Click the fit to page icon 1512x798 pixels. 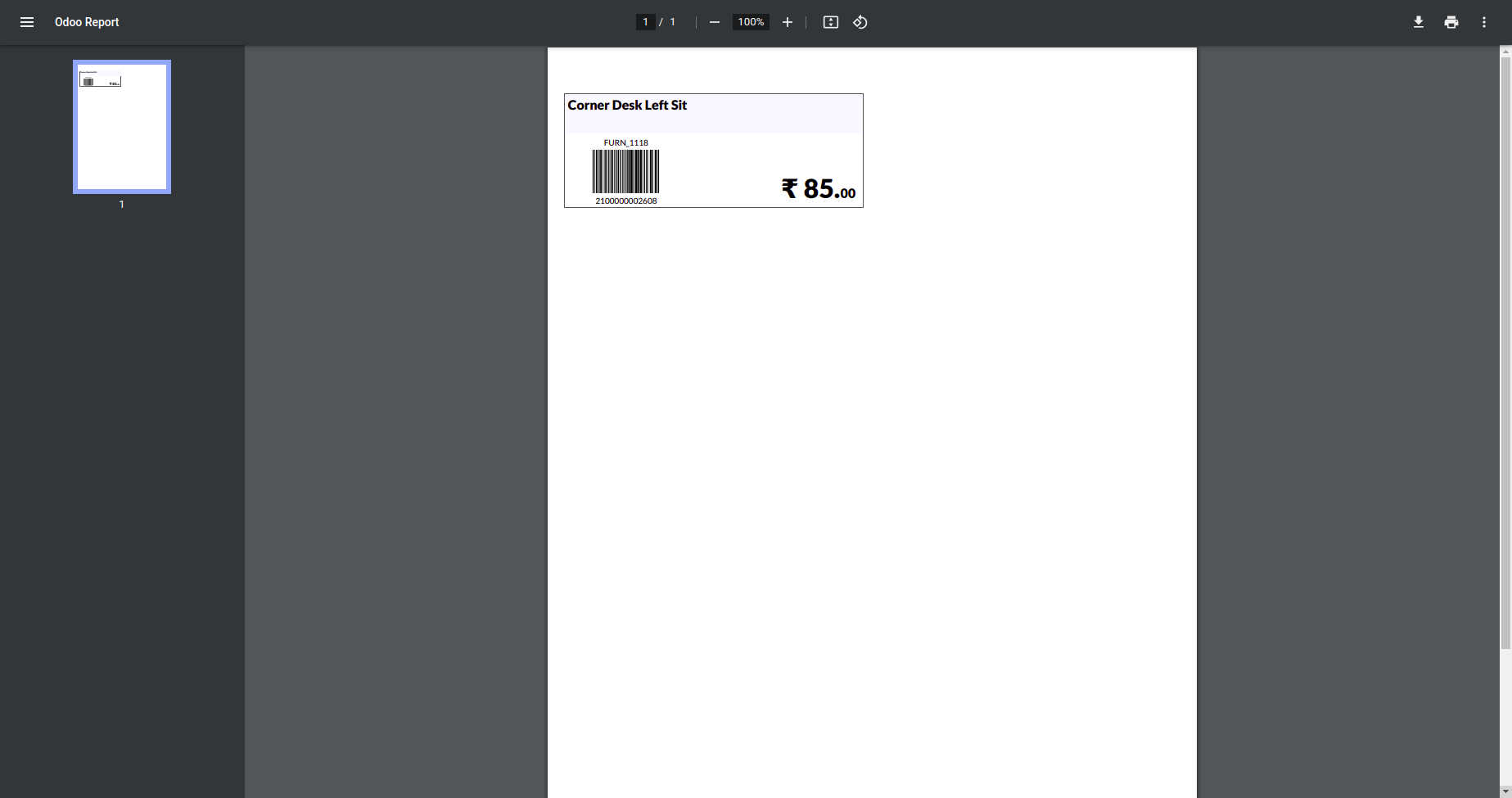[x=831, y=22]
